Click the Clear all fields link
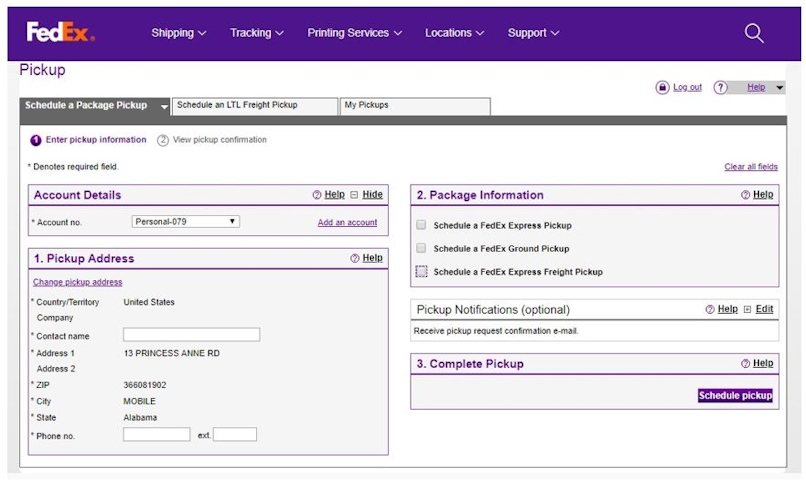Image resolution: width=806 pixels, height=485 pixels. tap(750, 167)
